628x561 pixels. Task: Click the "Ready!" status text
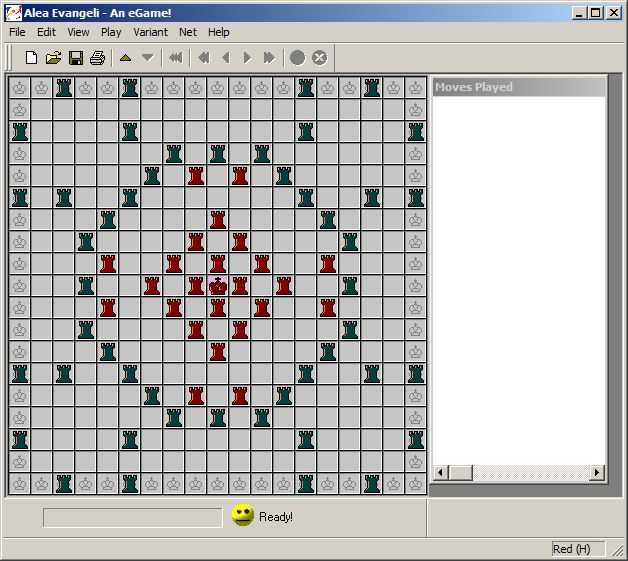click(276, 517)
